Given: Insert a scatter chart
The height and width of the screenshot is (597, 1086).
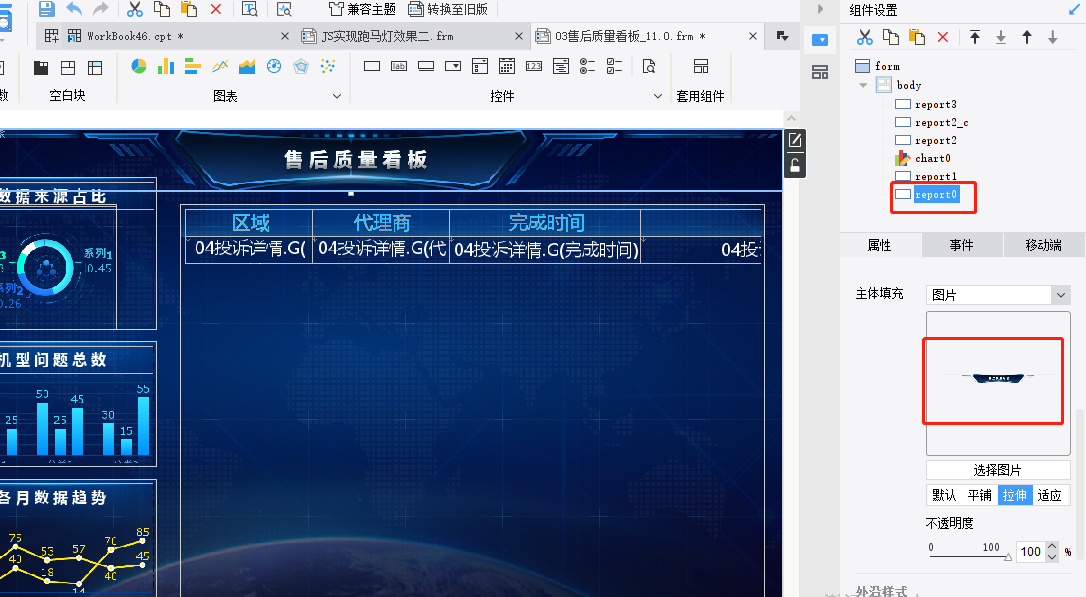Looking at the screenshot, I should 328,66.
